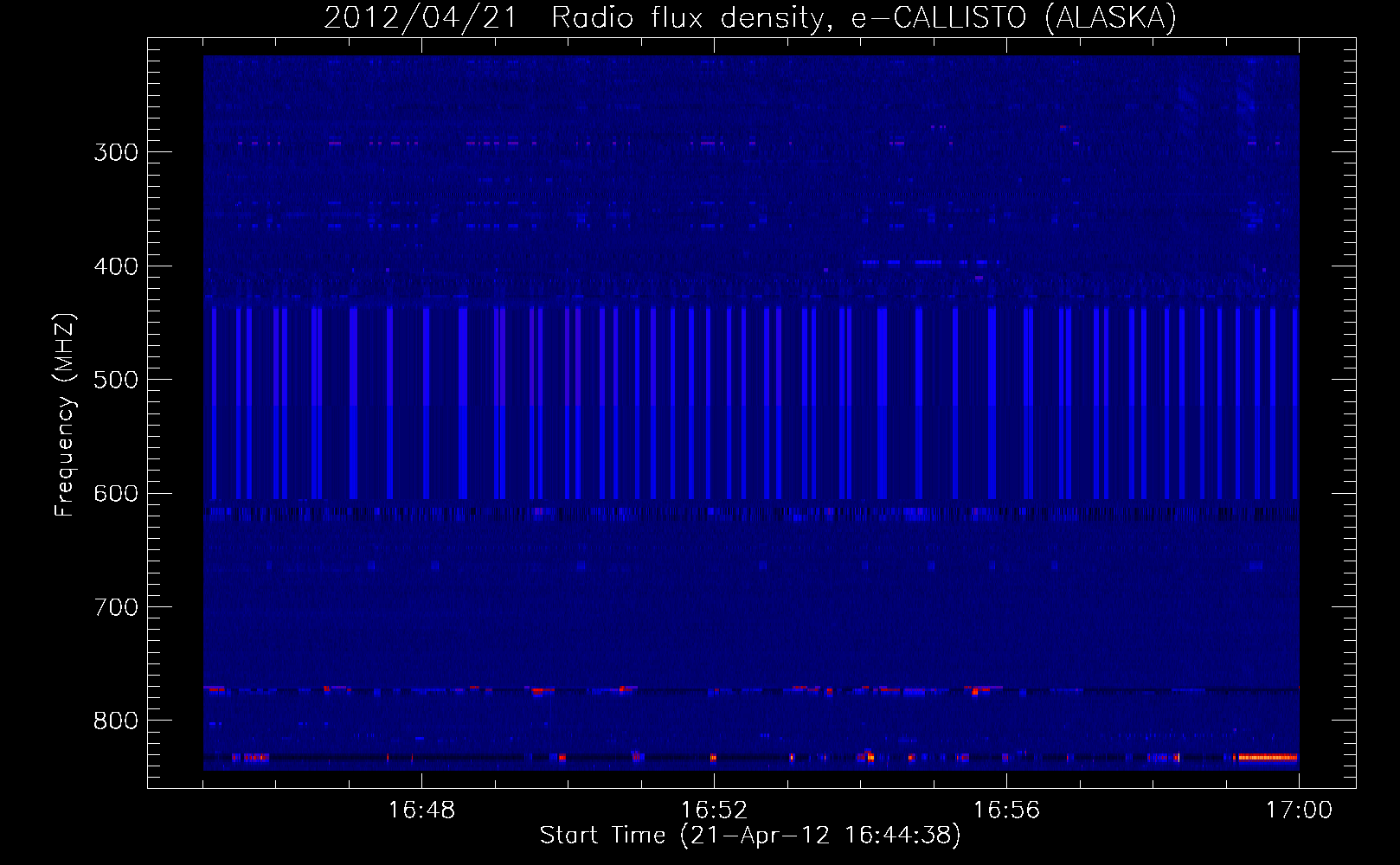Click the 16:52 time tick label
The height and width of the screenshot is (865, 1400).
(x=714, y=811)
